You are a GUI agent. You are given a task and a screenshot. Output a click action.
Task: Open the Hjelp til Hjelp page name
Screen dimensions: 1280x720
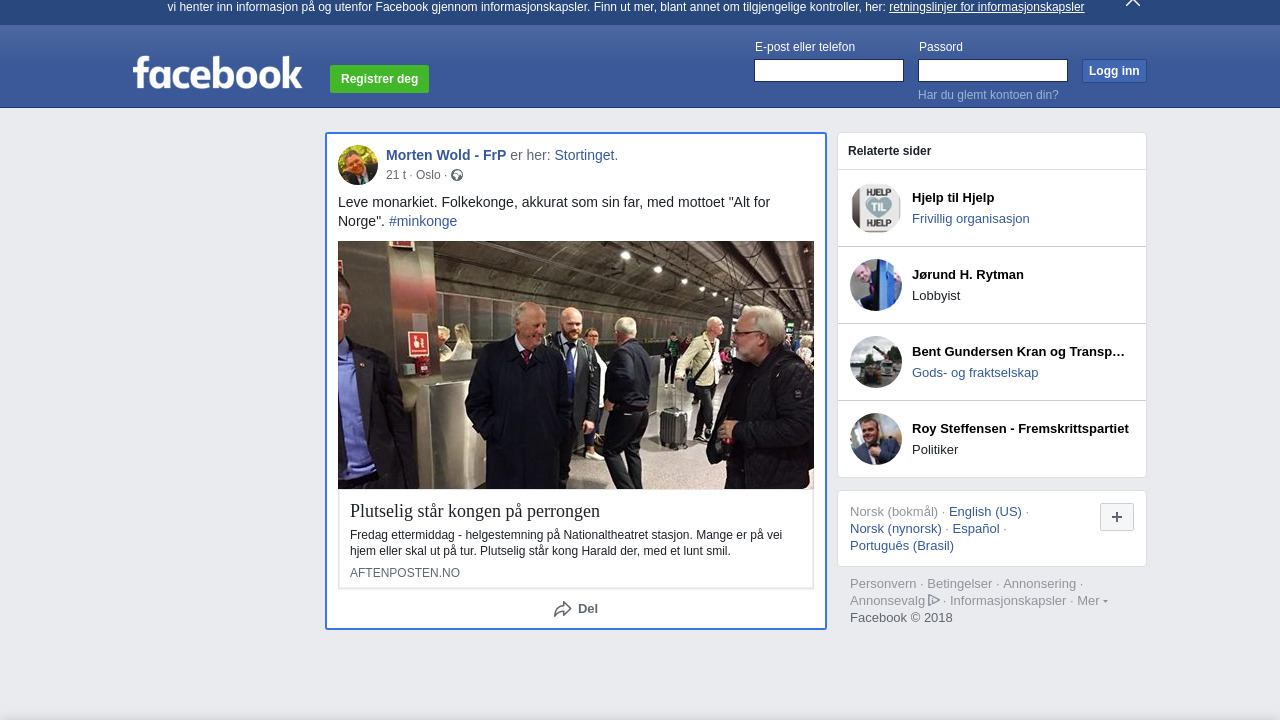pos(953,197)
